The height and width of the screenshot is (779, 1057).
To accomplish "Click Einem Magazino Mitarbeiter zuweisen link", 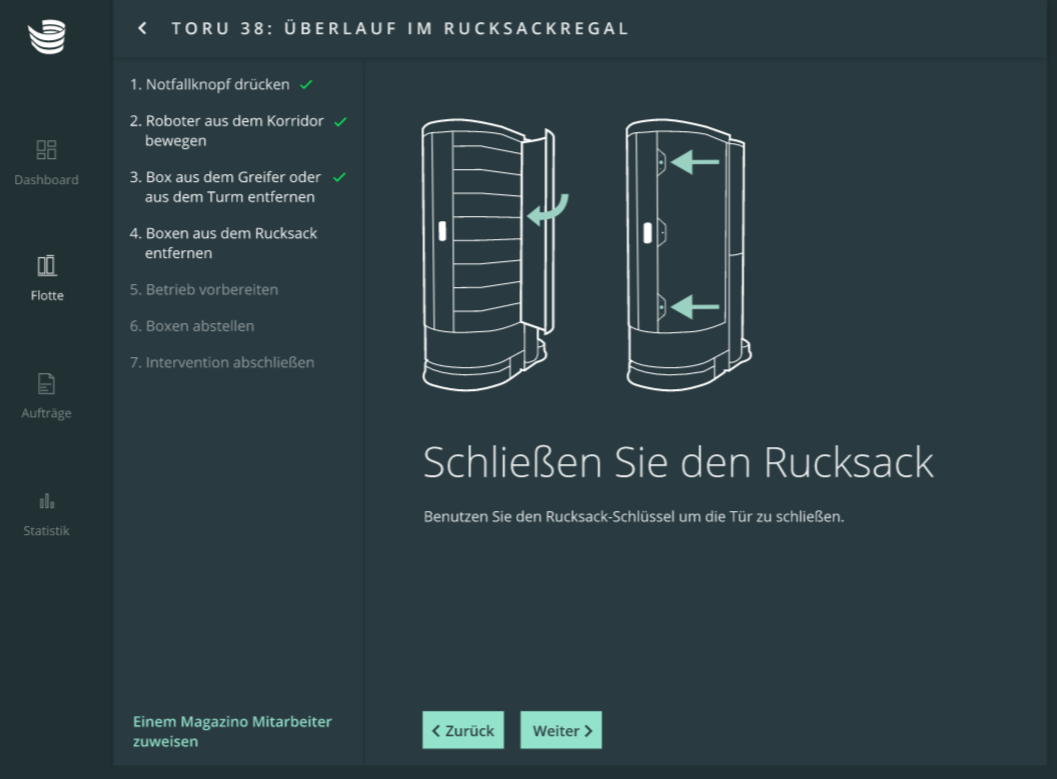I will click(x=232, y=731).
